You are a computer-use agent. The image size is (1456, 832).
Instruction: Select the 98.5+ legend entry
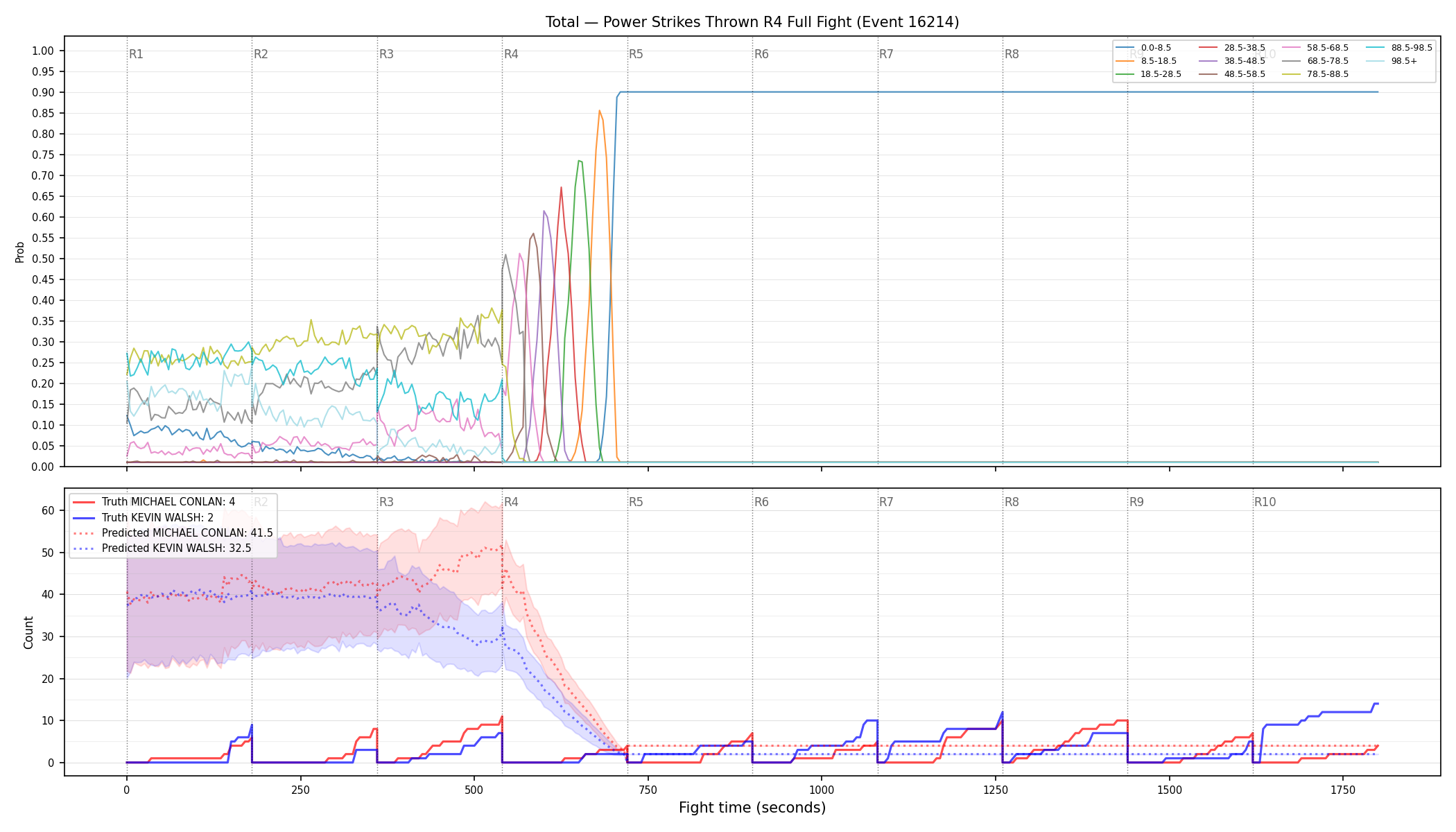coord(1392,61)
